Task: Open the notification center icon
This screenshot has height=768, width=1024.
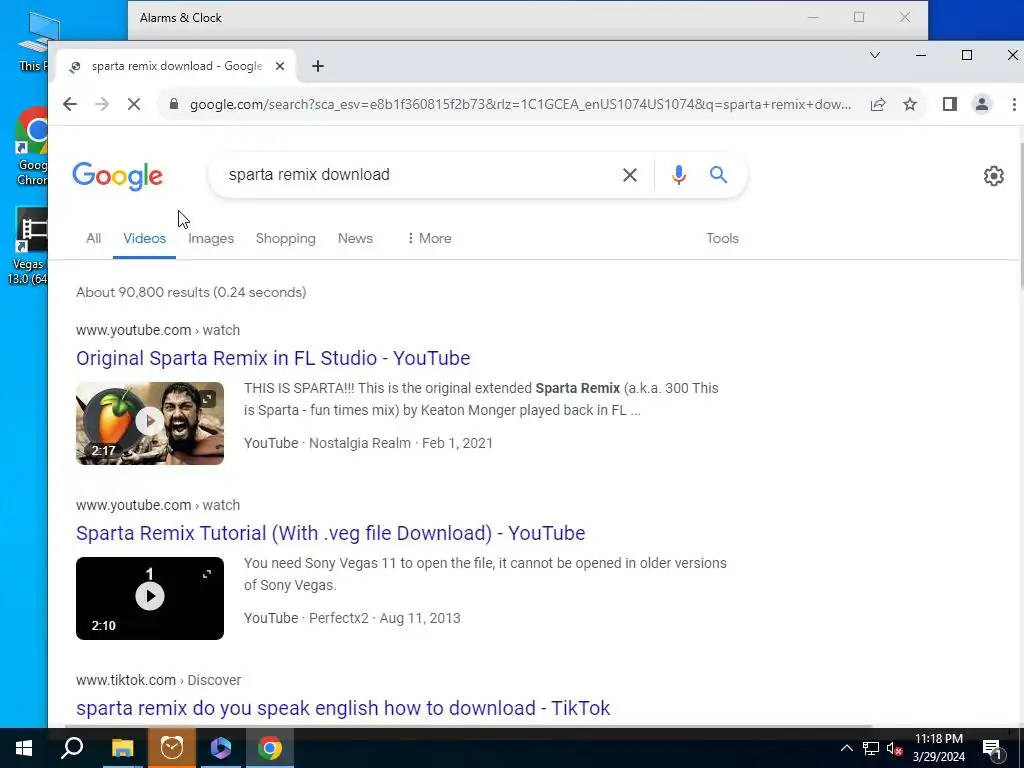Action: 993,748
